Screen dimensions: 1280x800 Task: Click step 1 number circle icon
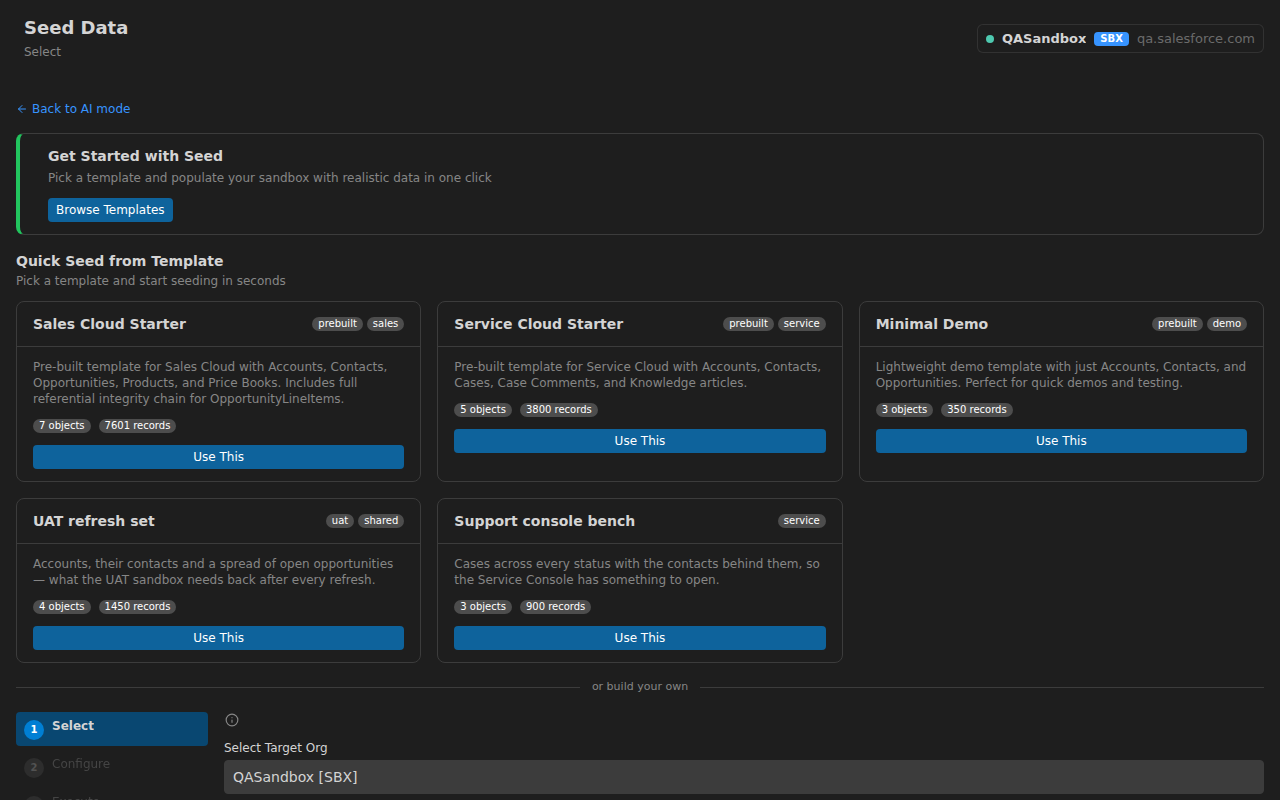tap(34, 730)
